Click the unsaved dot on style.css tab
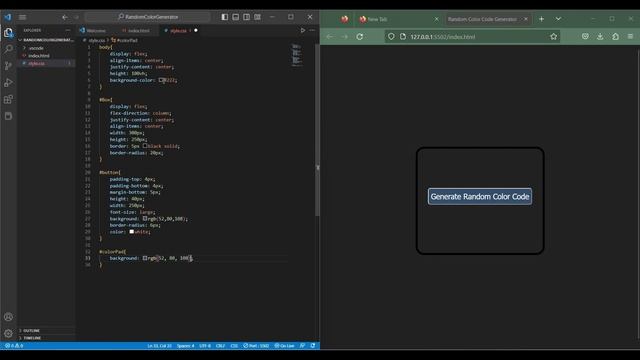The height and width of the screenshot is (360, 640). click(x=196, y=30)
